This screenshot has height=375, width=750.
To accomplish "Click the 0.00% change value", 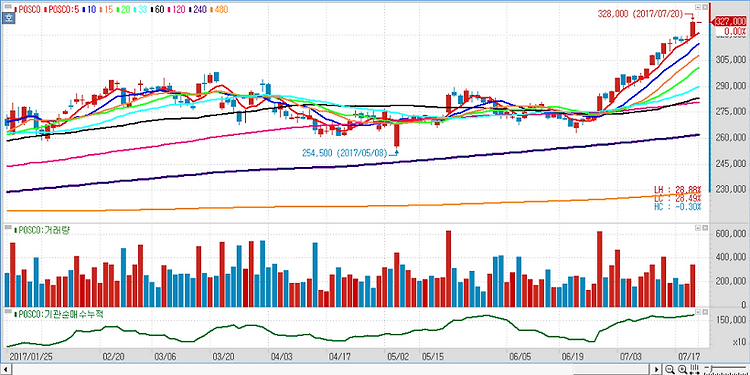I will click(x=735, y=31).
